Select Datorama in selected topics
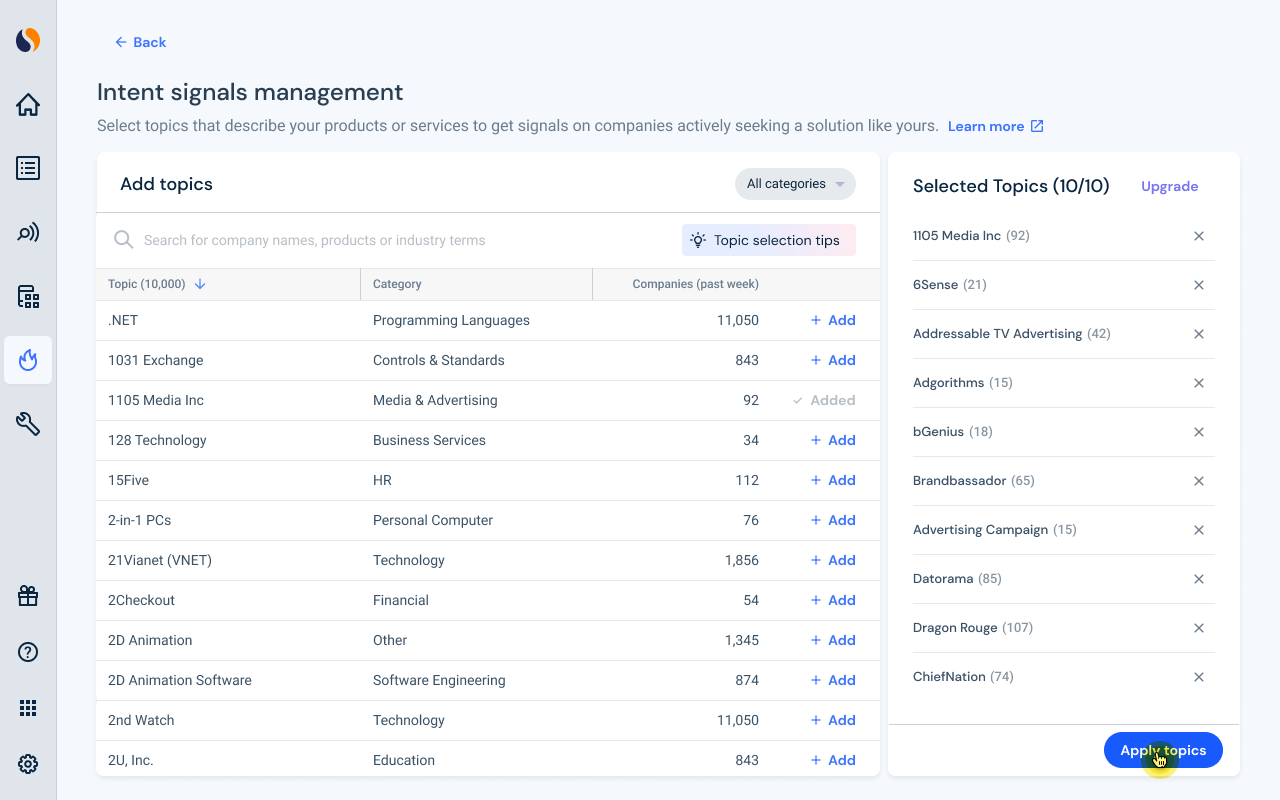Viewport: 1280px width, 800px height. click(943, 579)
